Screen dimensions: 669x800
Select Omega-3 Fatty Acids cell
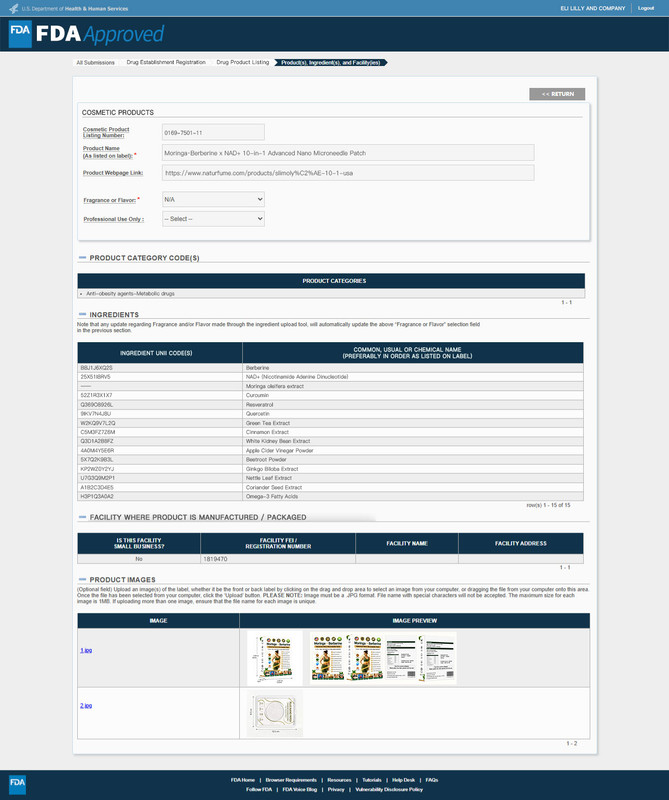point(413,496)
